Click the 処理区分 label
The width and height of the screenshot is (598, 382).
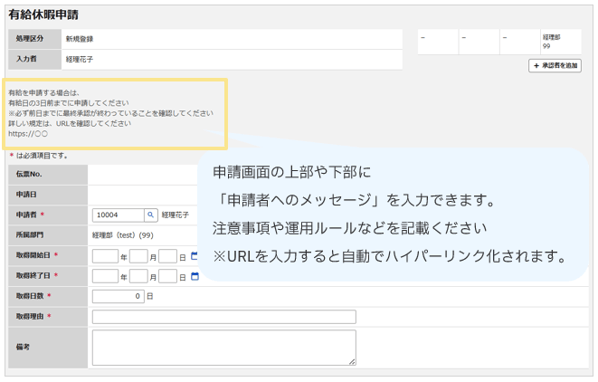[x=29, y=39]
